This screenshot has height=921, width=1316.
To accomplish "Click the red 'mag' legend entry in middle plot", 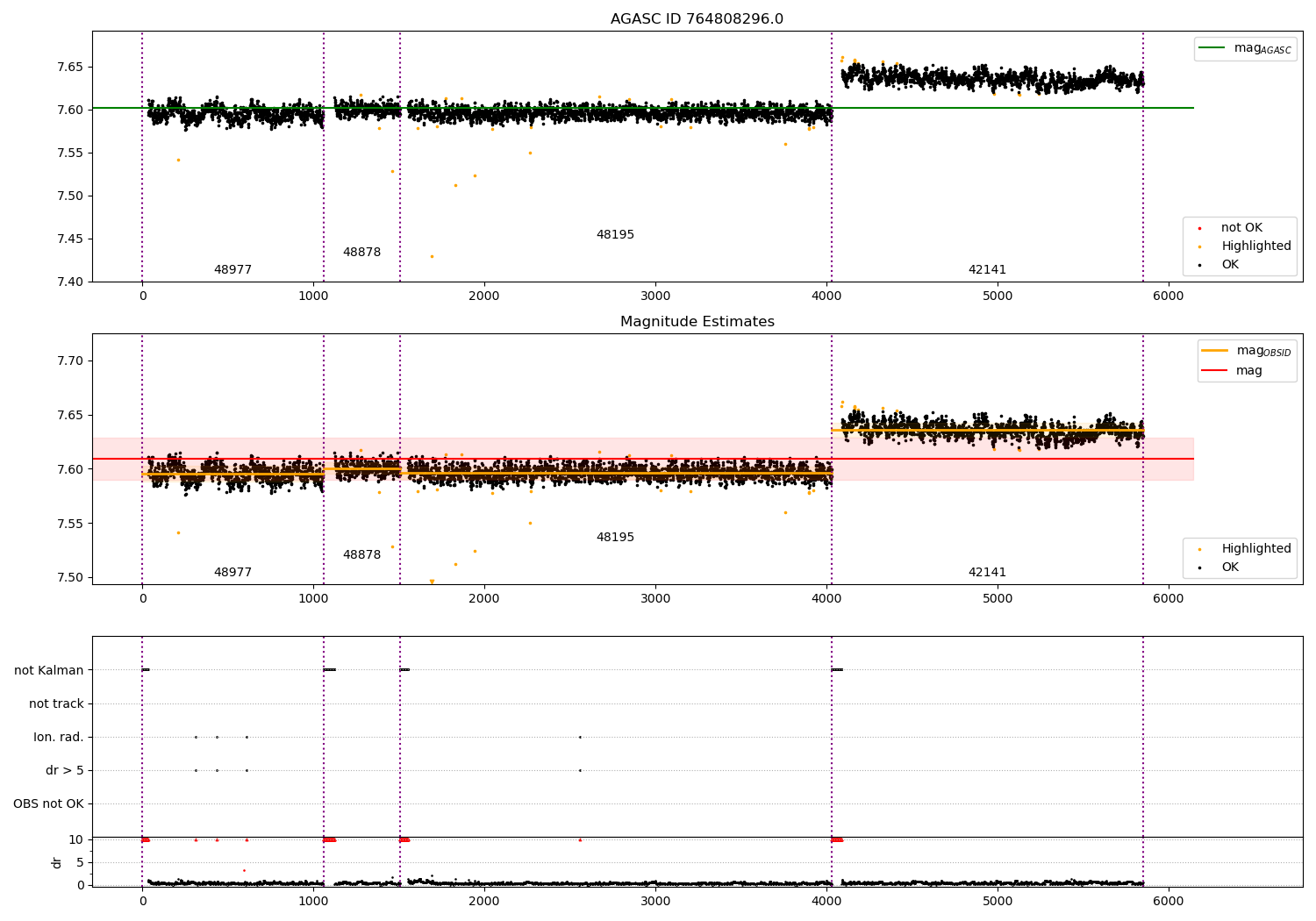I will [x=1232, y=370].
